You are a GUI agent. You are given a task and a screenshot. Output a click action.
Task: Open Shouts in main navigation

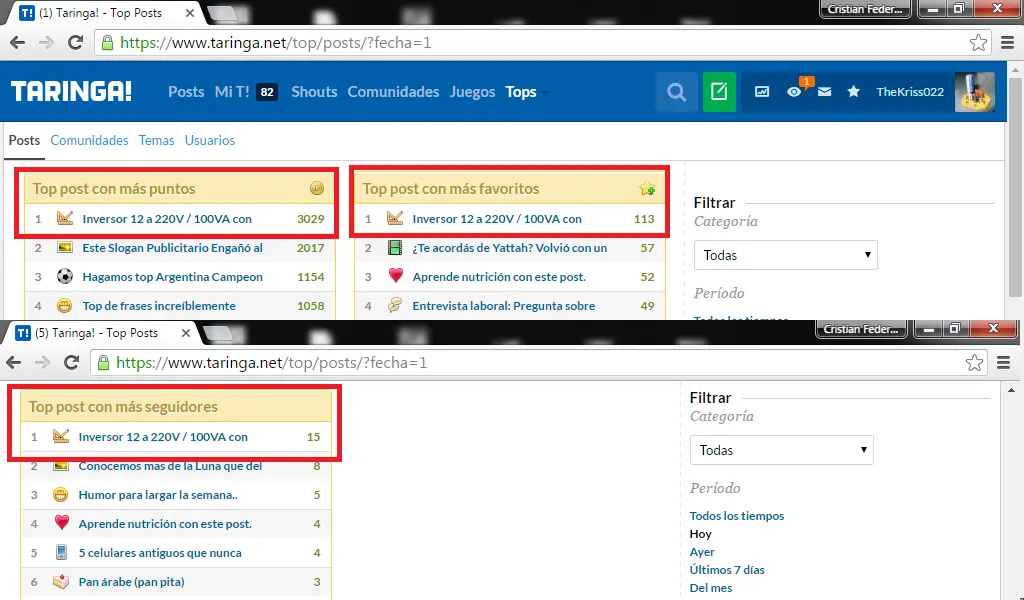[x=314, y=92]
